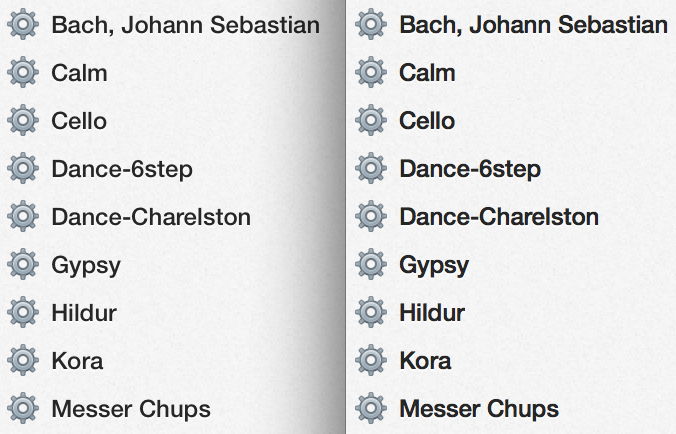The image size is (676, 434).
Task: Click the Kora gear icon in the left list
Action: pos(23,360)
